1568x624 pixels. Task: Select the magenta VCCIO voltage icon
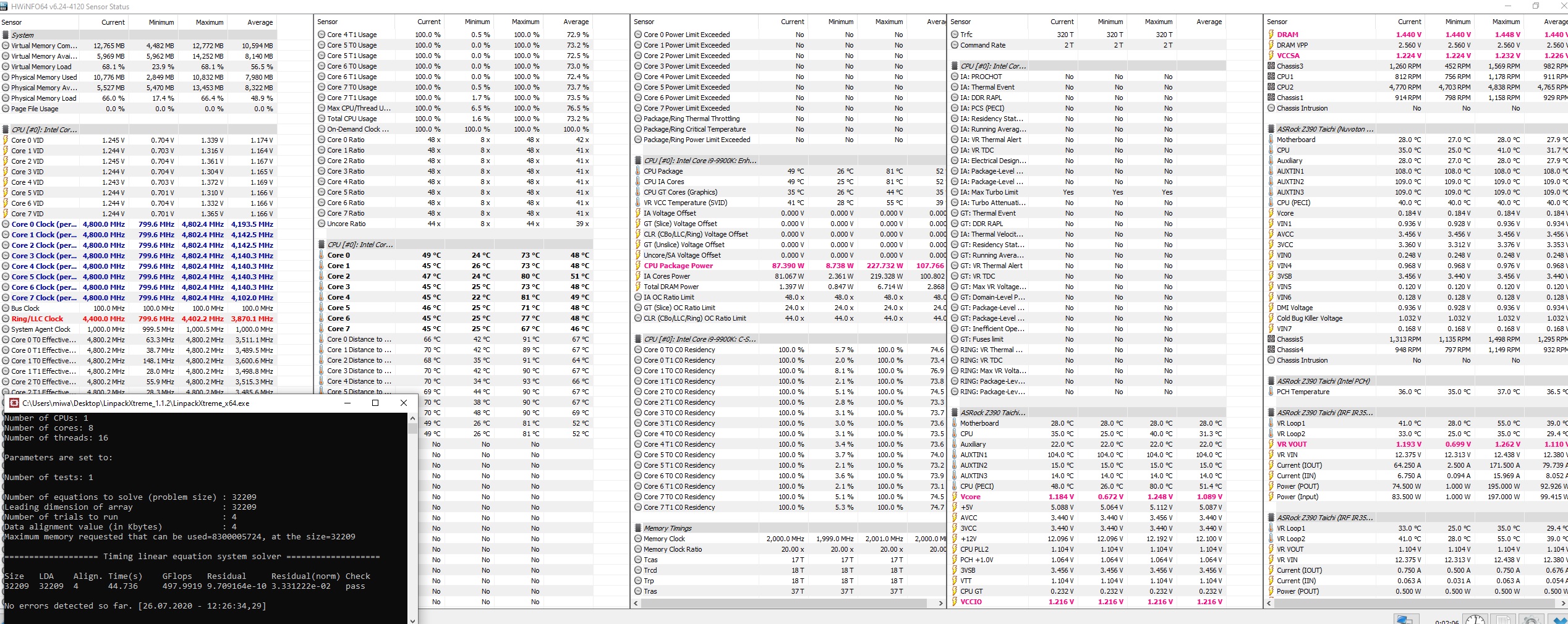coord(955,602)
